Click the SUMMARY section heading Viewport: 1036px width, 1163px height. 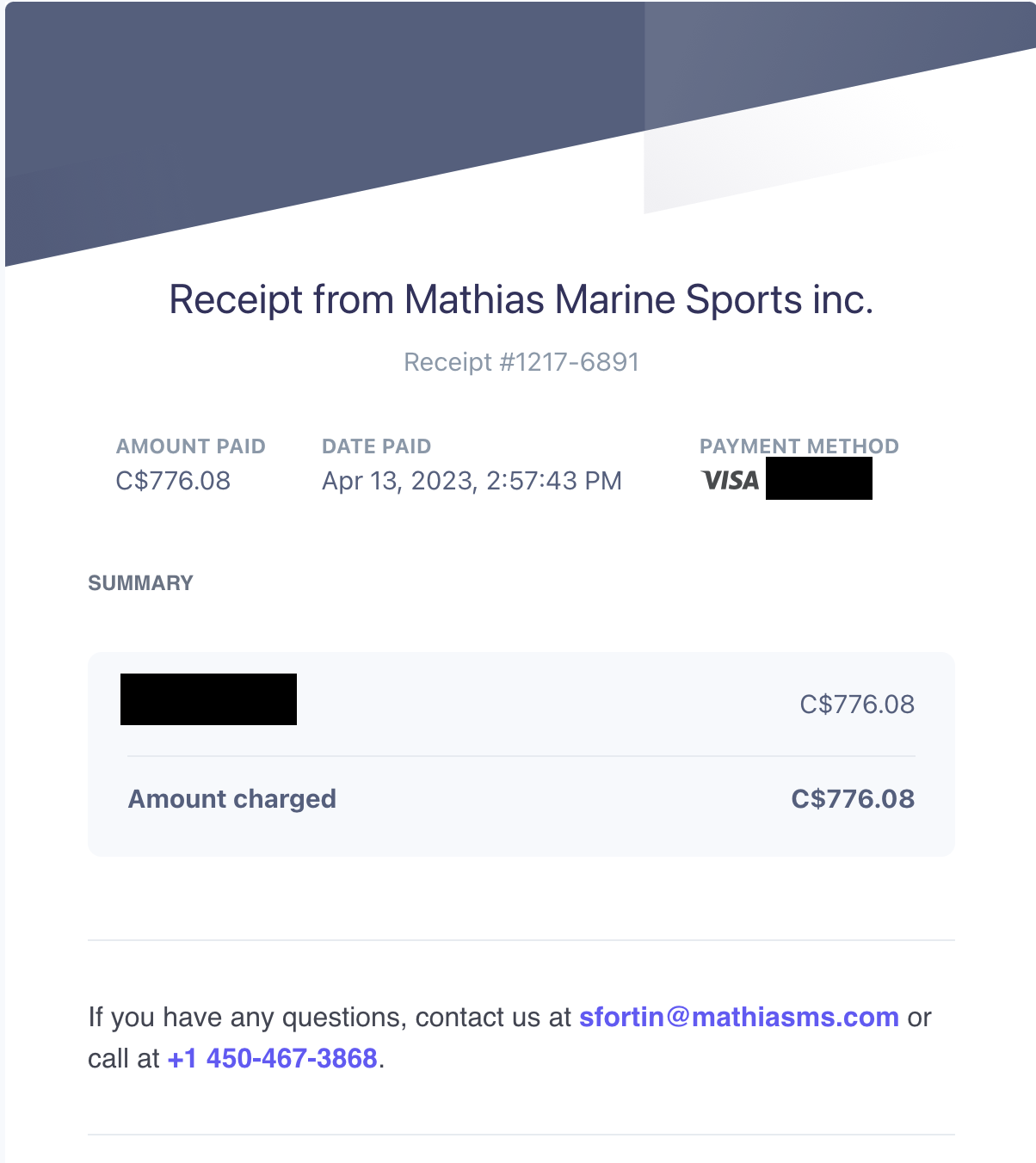(140, 583)
